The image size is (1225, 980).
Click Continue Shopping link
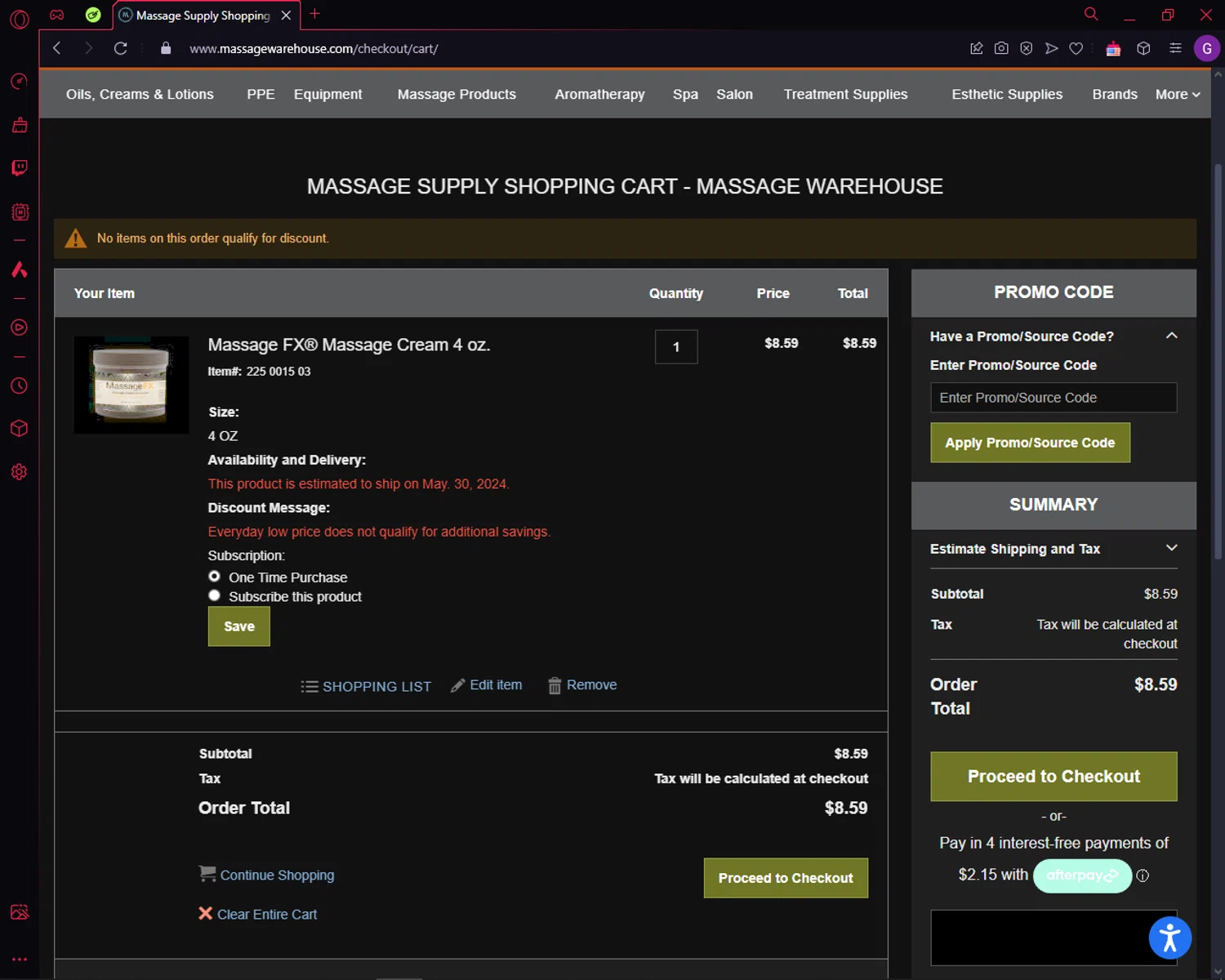267,875
